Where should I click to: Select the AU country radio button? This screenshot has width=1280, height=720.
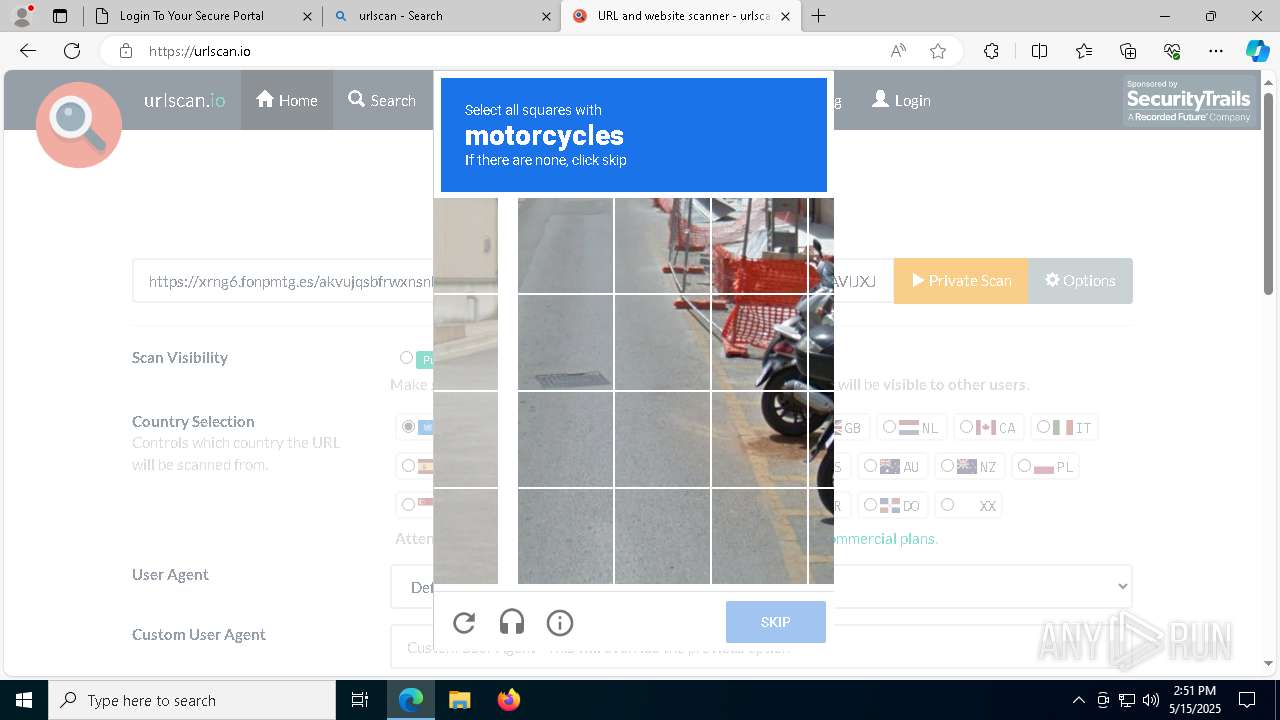tap(870, 466)
